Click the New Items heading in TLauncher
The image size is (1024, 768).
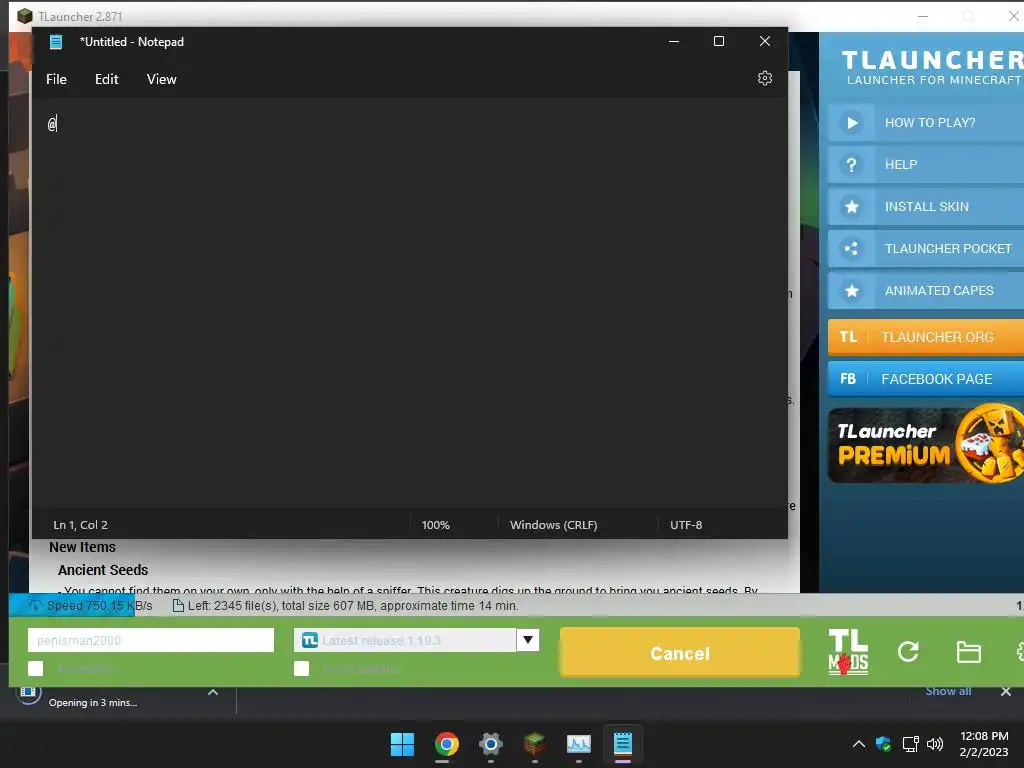pyautogui.click(x=82, y=547)
